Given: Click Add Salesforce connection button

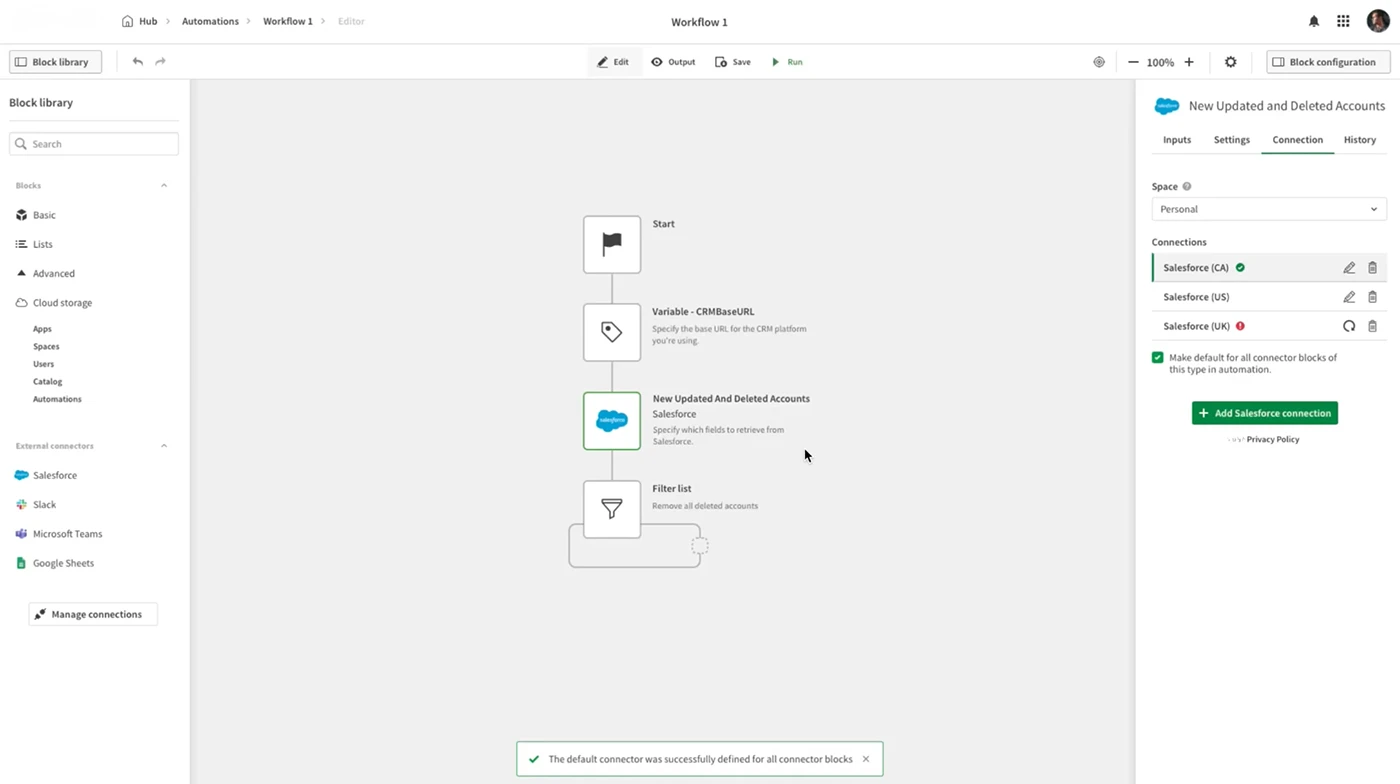Looking at the screenshot, I should pos(1265,413).
